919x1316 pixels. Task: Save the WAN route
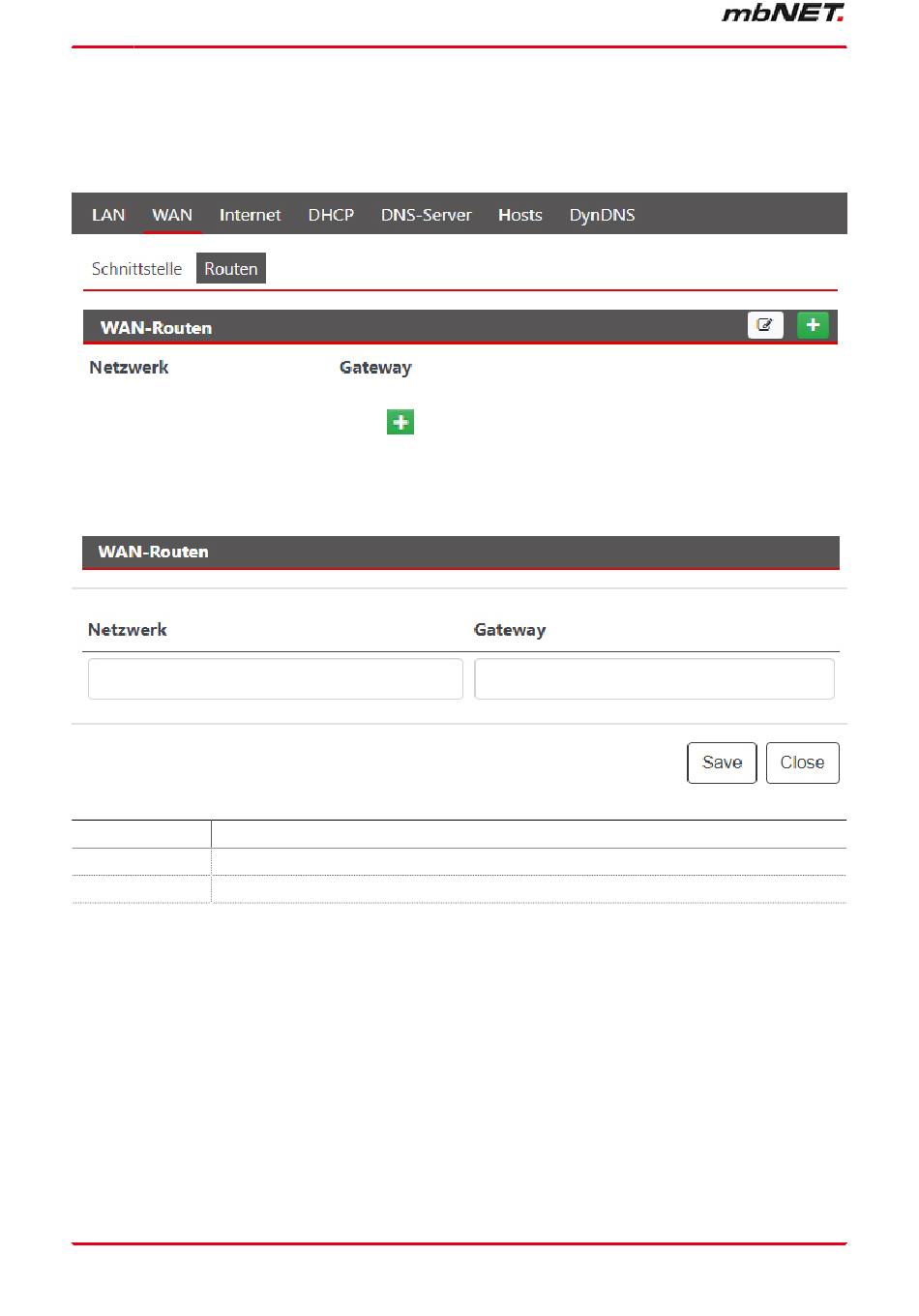[723, 763]
